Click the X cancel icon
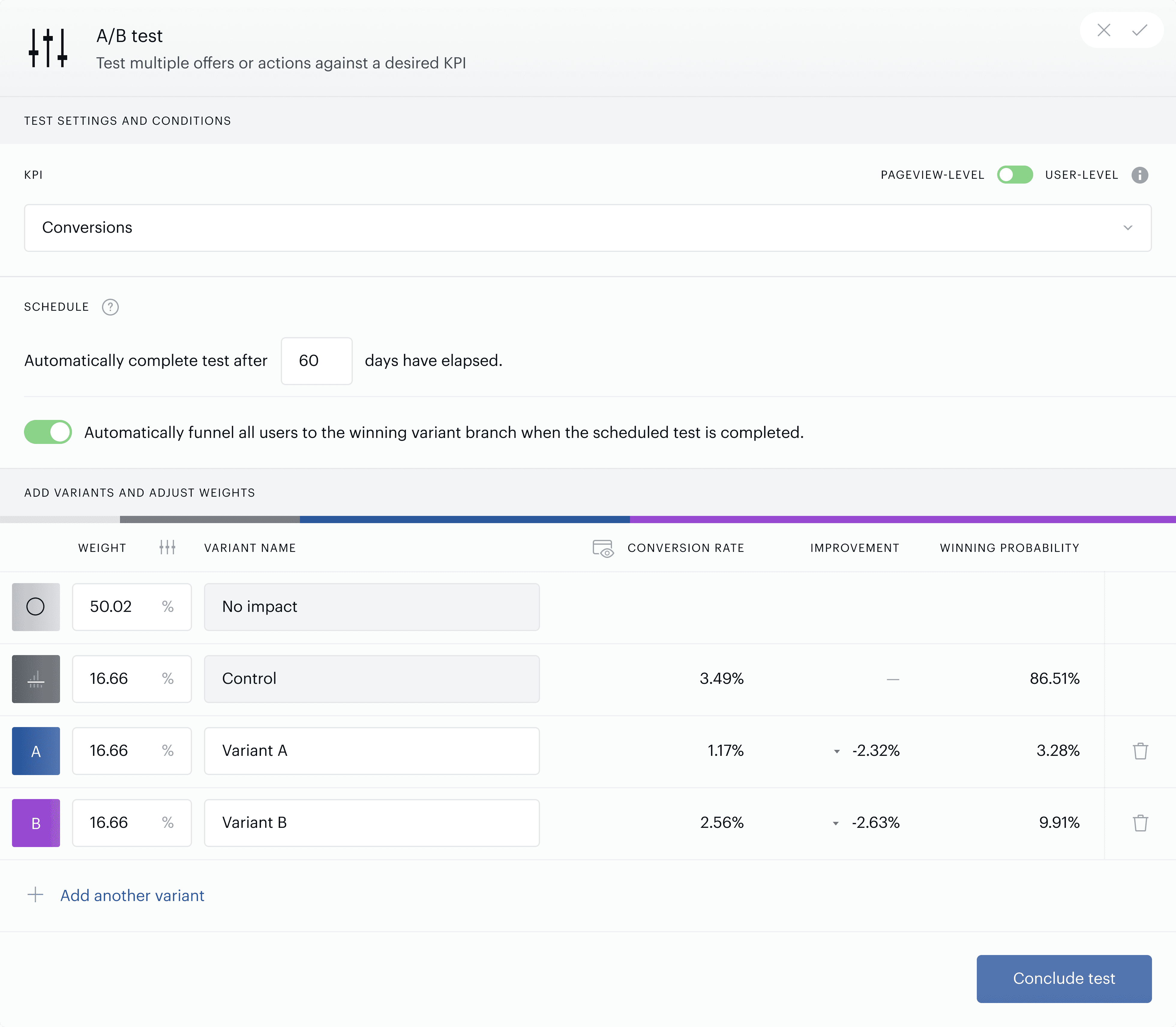 pyautogui.click(x=1104, y=30)
